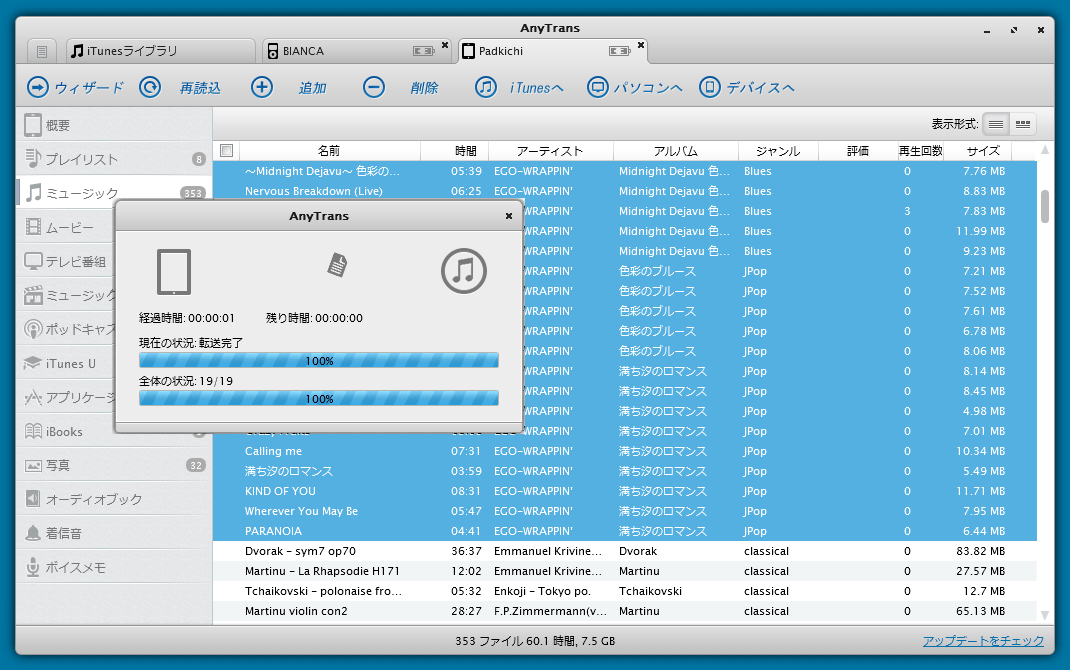This screenshot has height=670, width=1070.
Task: Sort by アーティスト artist column header
Action: click(x=551, y=151)
